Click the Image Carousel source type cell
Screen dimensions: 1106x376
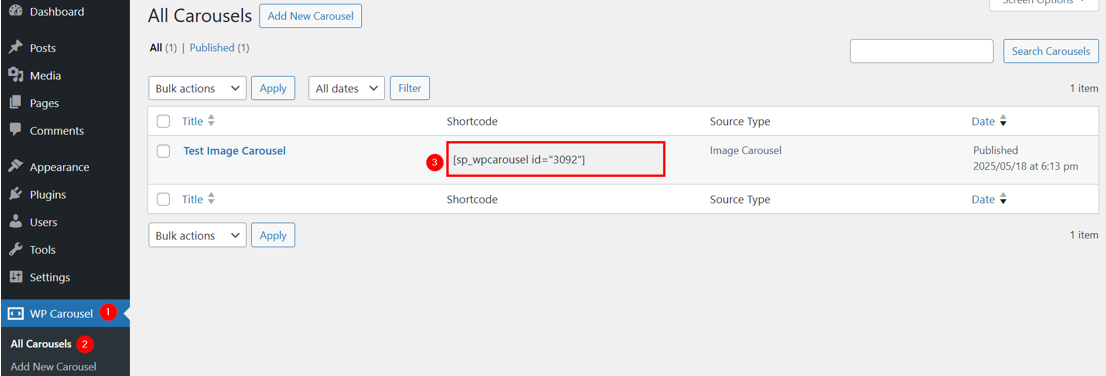pyautogui.click(x=746, y=150)
